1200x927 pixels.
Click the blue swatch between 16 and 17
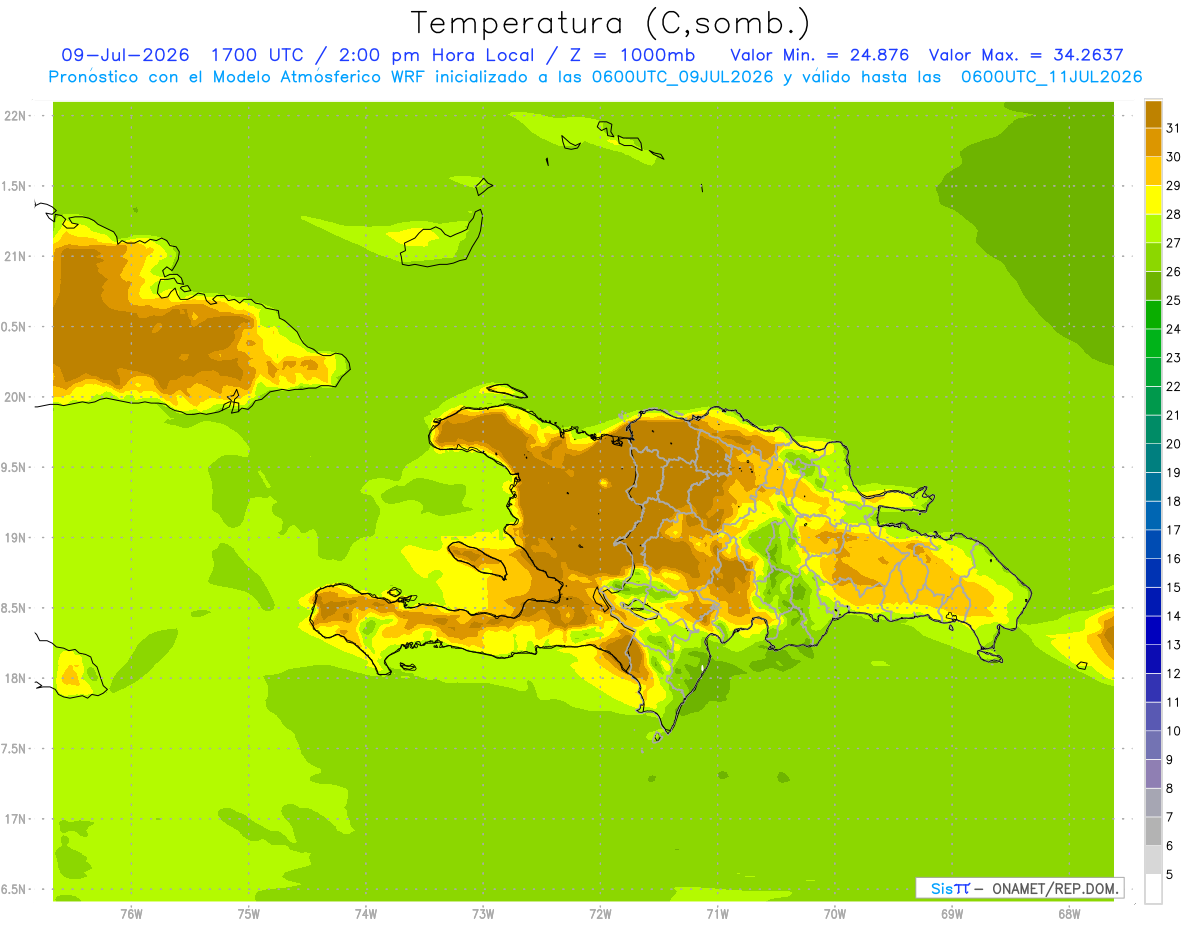point(1153,544)
